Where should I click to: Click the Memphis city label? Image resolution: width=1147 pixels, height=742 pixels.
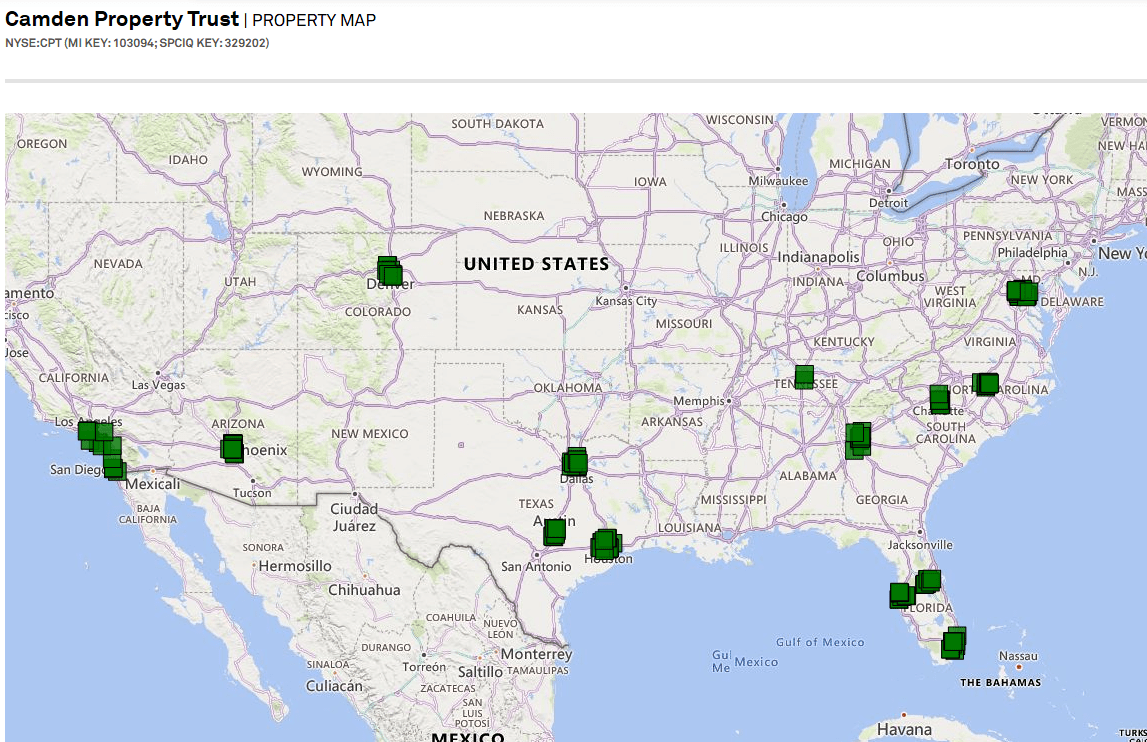[699, 401]
